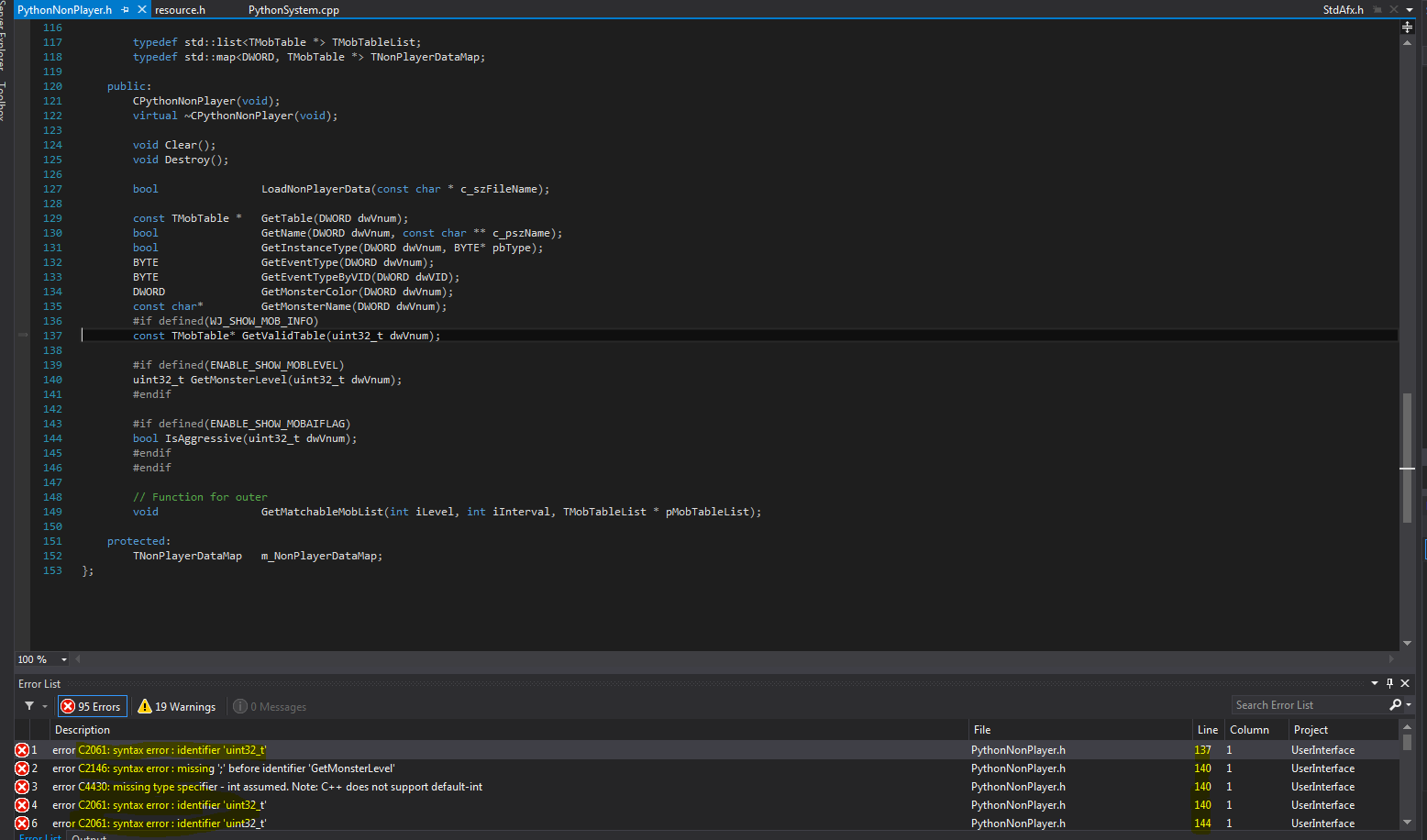Switch to the resource.h tab
Image resolution: width=1427 pixels, height=840 pixels.
coord(180,10)
